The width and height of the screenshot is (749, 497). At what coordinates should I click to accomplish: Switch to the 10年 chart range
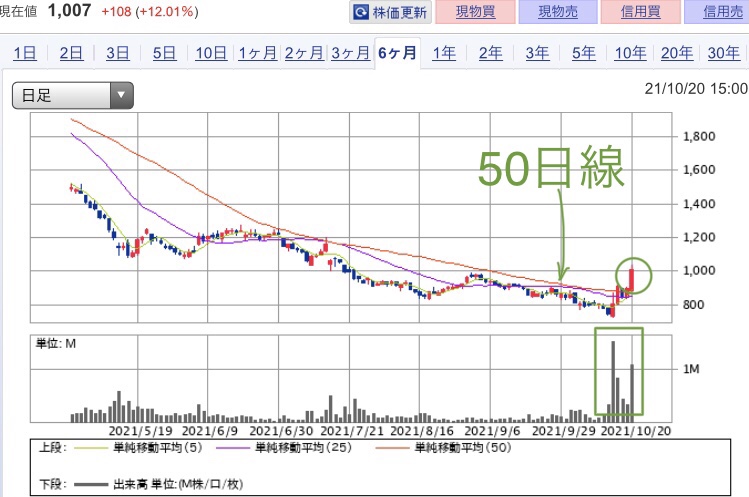pyautogui.click(x=630, y=53)
